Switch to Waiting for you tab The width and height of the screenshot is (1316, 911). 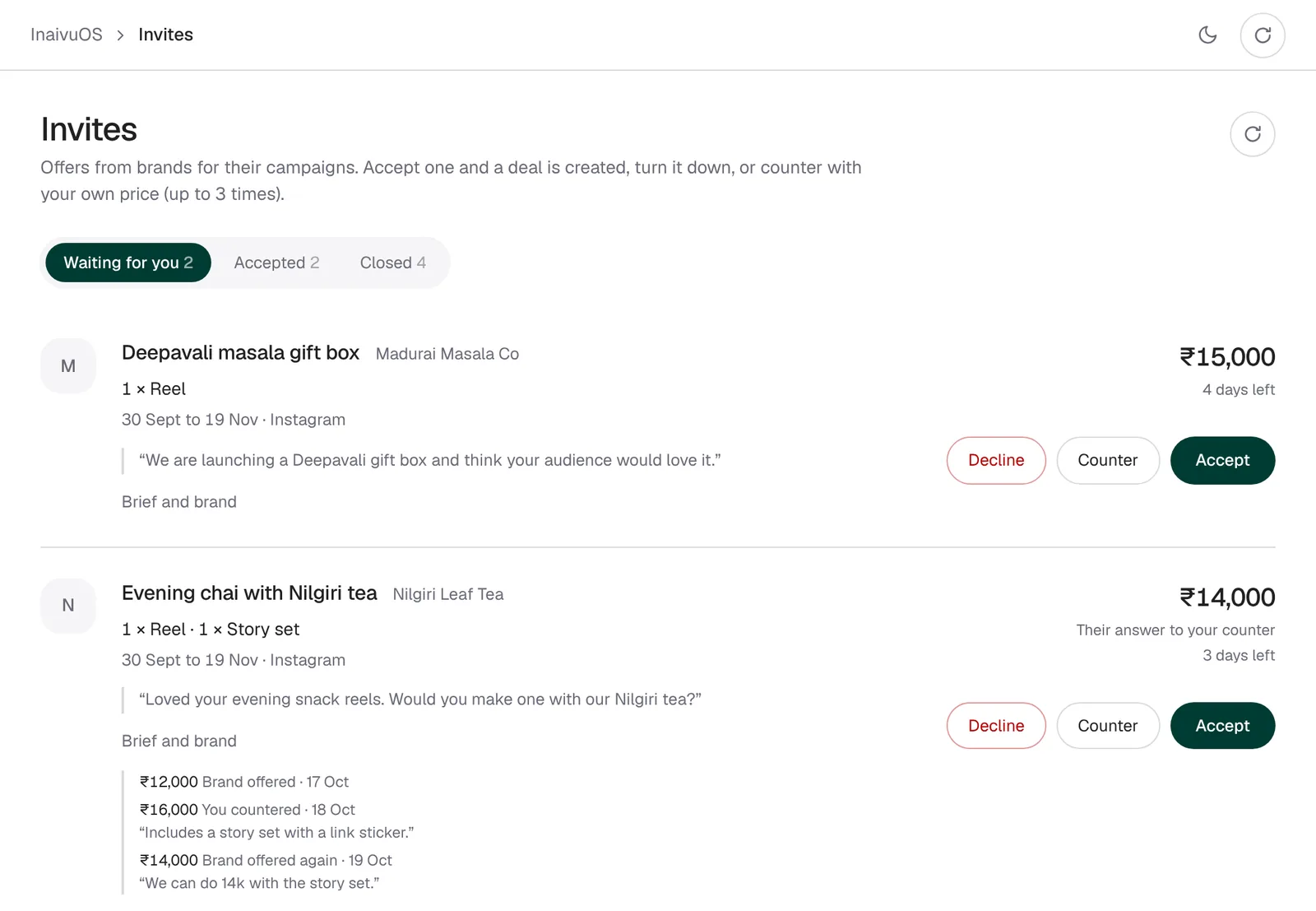pos(128,263)
